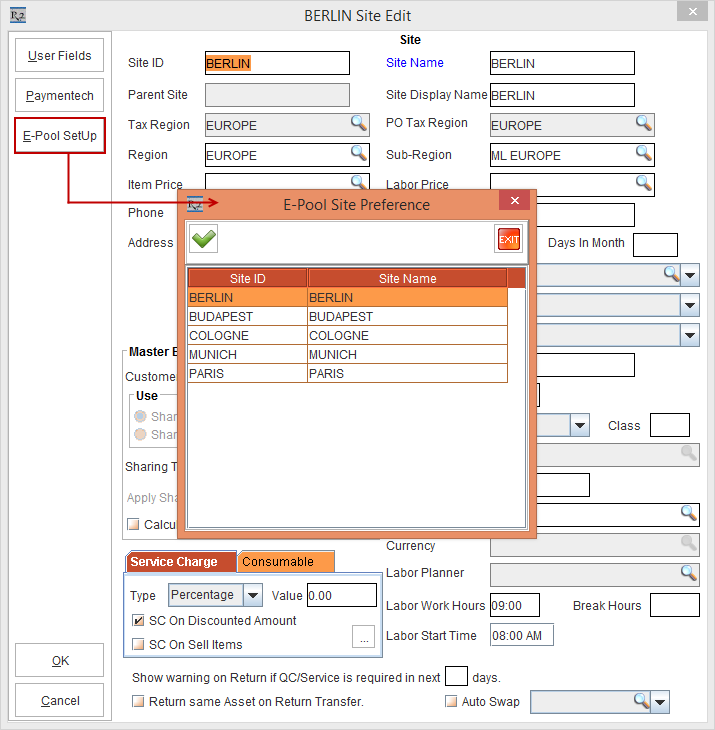Open the dropdown left of Class

point(580,425)
